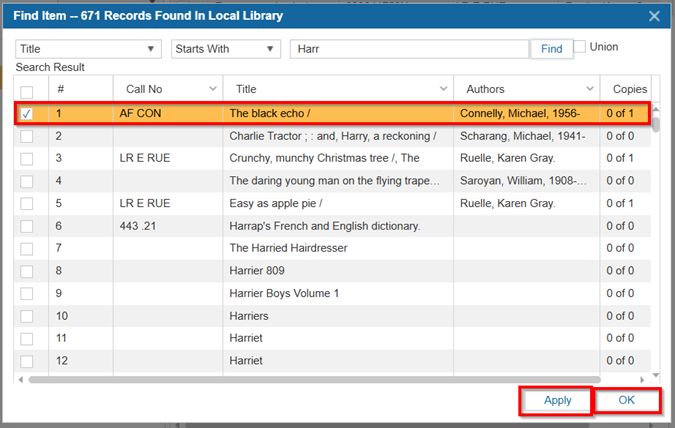Select call number '443 .21'
The width and height of the screenshot is (675, 428).
coord(138,226)
